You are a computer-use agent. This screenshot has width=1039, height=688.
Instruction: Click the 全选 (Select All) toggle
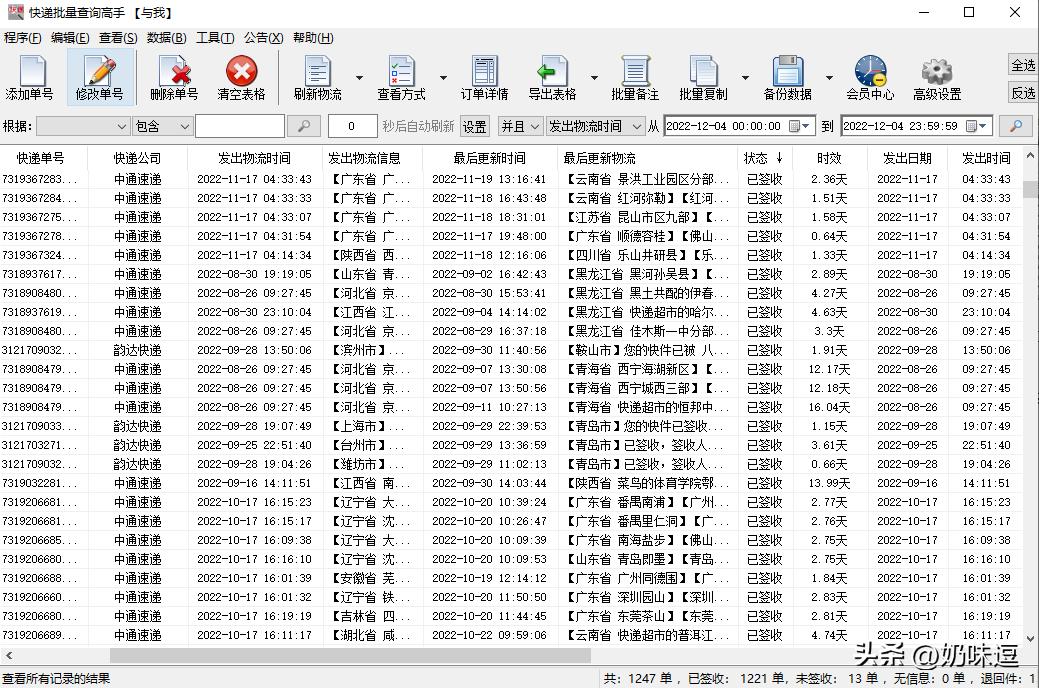[x=1022, y=64]
